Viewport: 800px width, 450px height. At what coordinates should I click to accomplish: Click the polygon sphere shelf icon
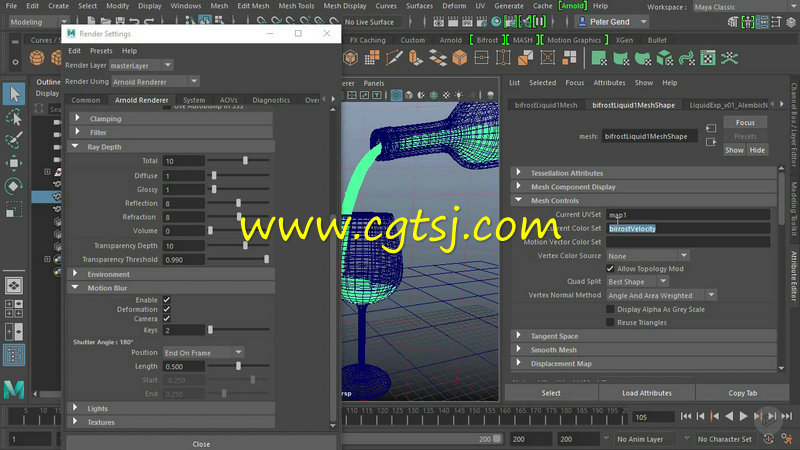coord(37,58)
